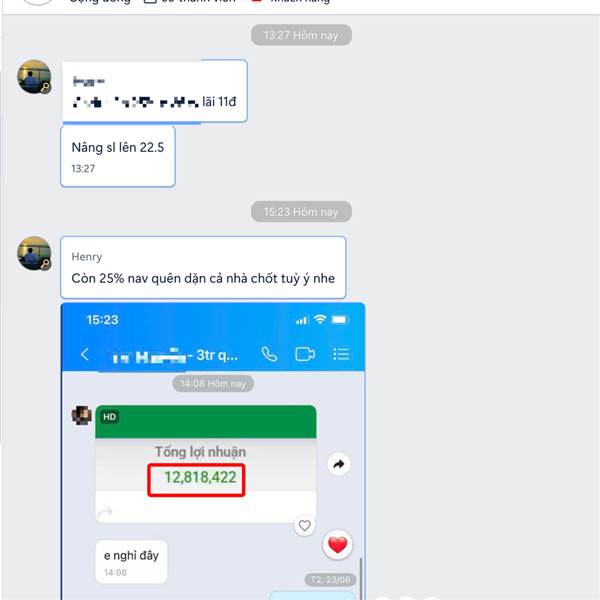This screenshot has height=600, width=600.
Task: Click the HD badge on the green image
Action: tap(109, 417)
